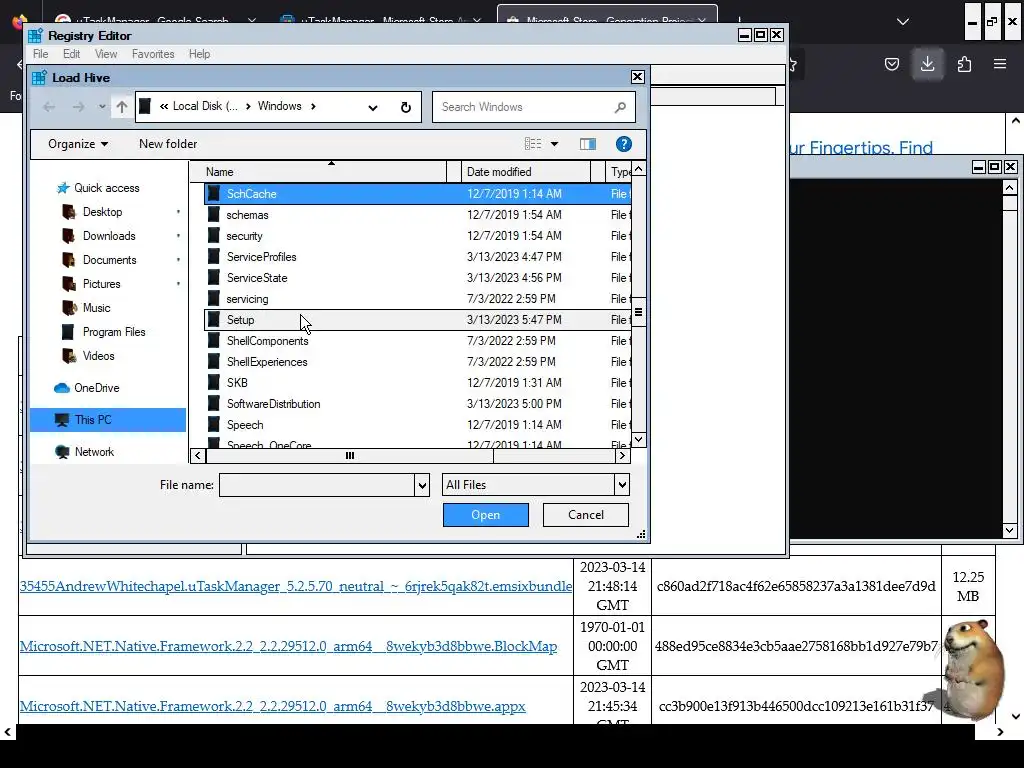Viewport: 1024px width, 768px height.
Task: Click the This PC monitor icon
Action: coord(62,420)
